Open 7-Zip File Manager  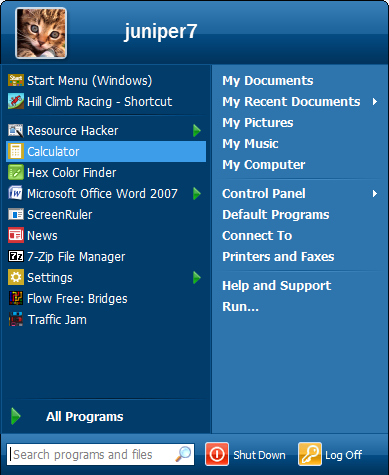click(x=106, y=256)
